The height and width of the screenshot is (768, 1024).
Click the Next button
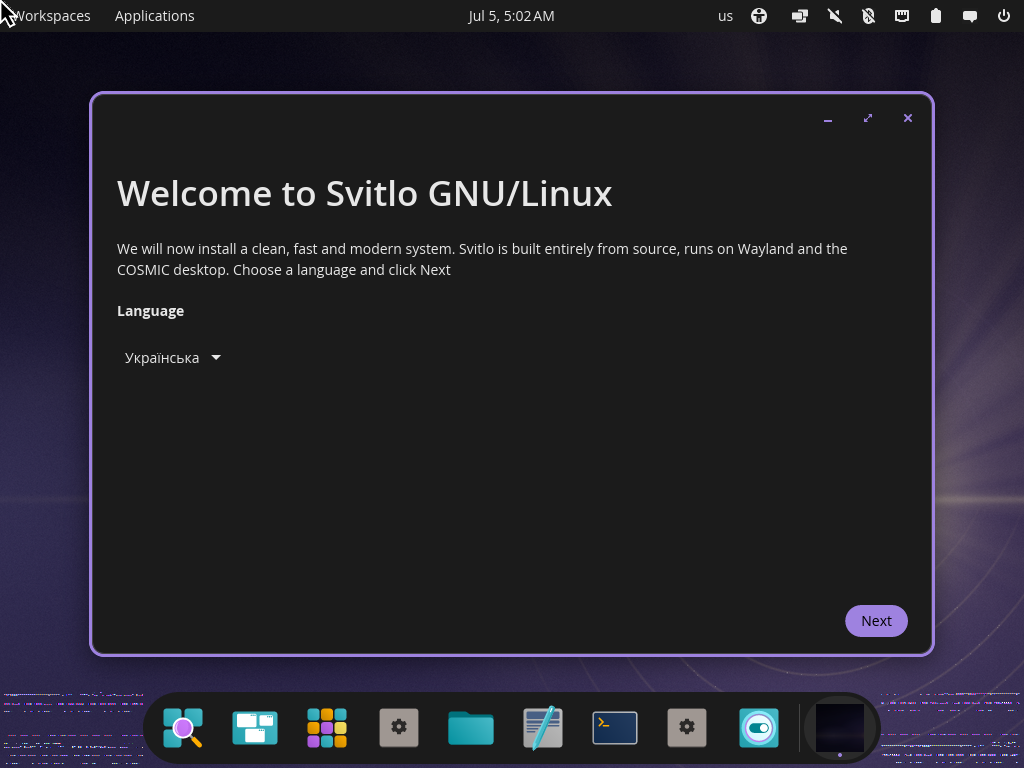click(x=876, y=620)
